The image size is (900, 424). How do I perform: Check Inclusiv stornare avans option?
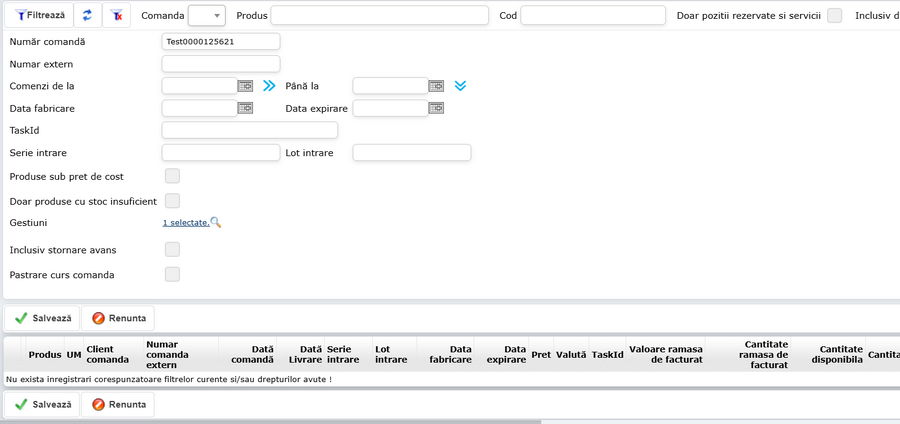(172, 249)
